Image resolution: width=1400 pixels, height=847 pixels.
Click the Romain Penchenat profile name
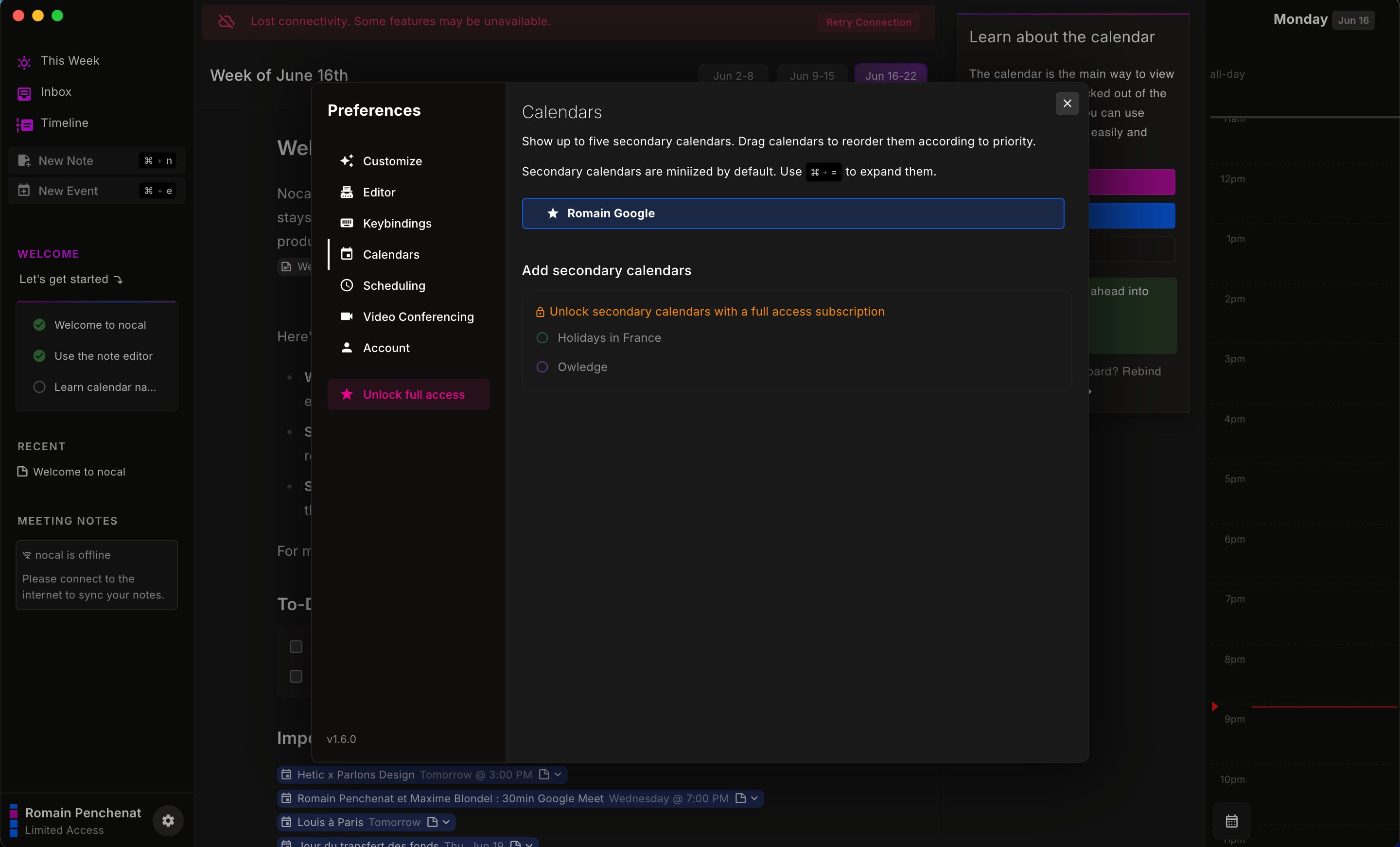coord(83,813)
